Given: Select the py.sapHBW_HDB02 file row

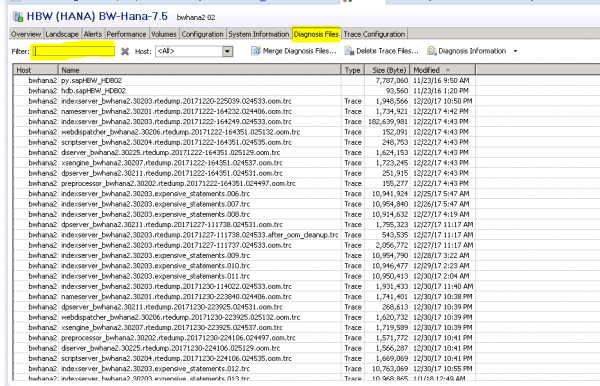Looking at the screenshot, I should pos(244,80).
